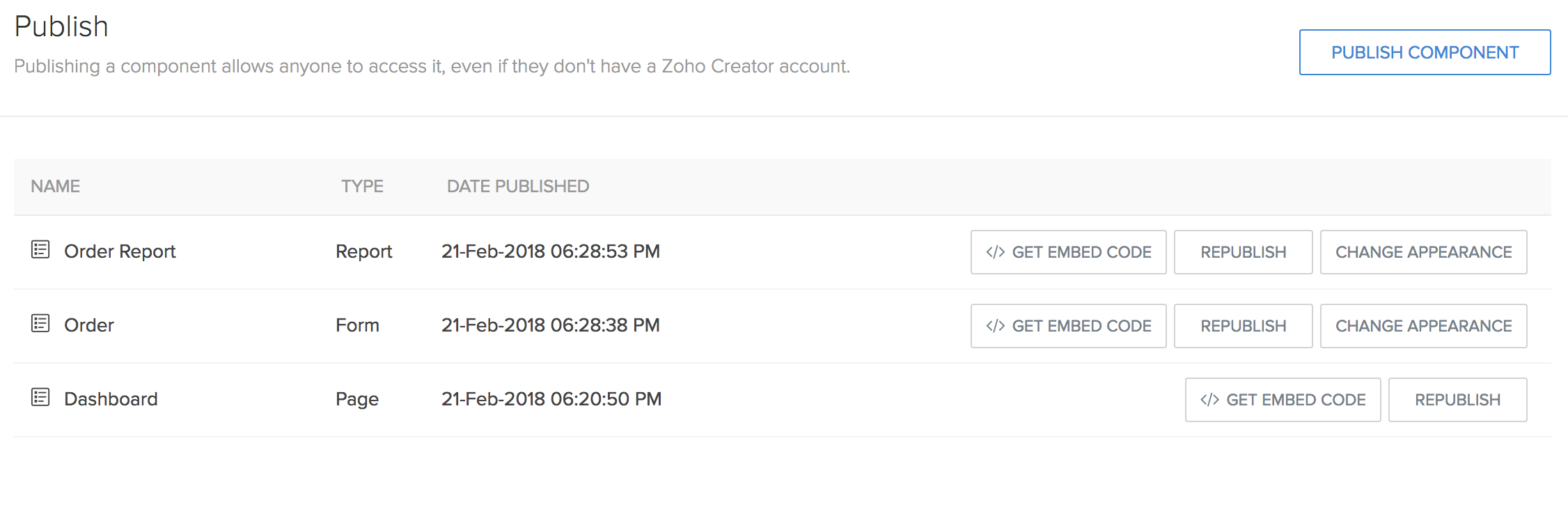Select the Order component name
This screenshot has width=1568, height=528.
pyautogui.click(x=89, y=325)
